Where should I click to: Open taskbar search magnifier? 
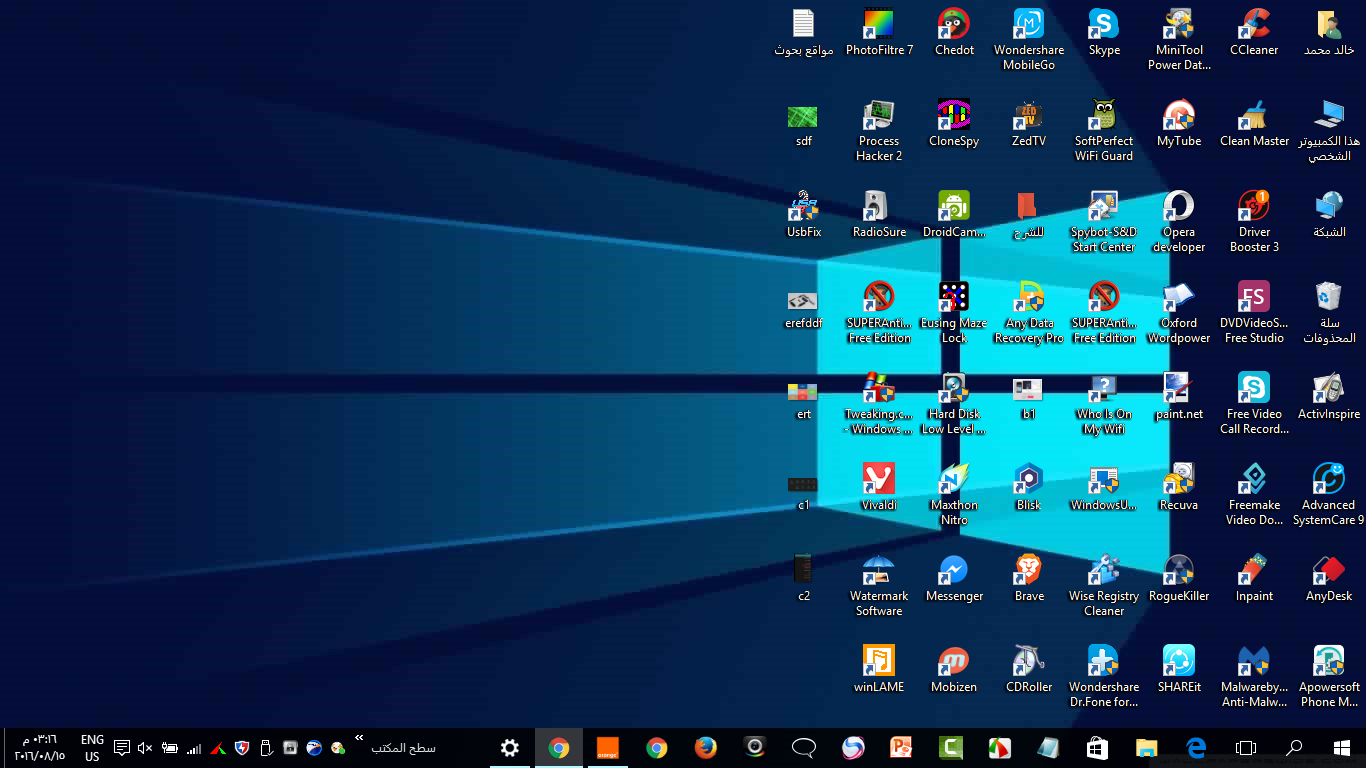coord(1294,748)
